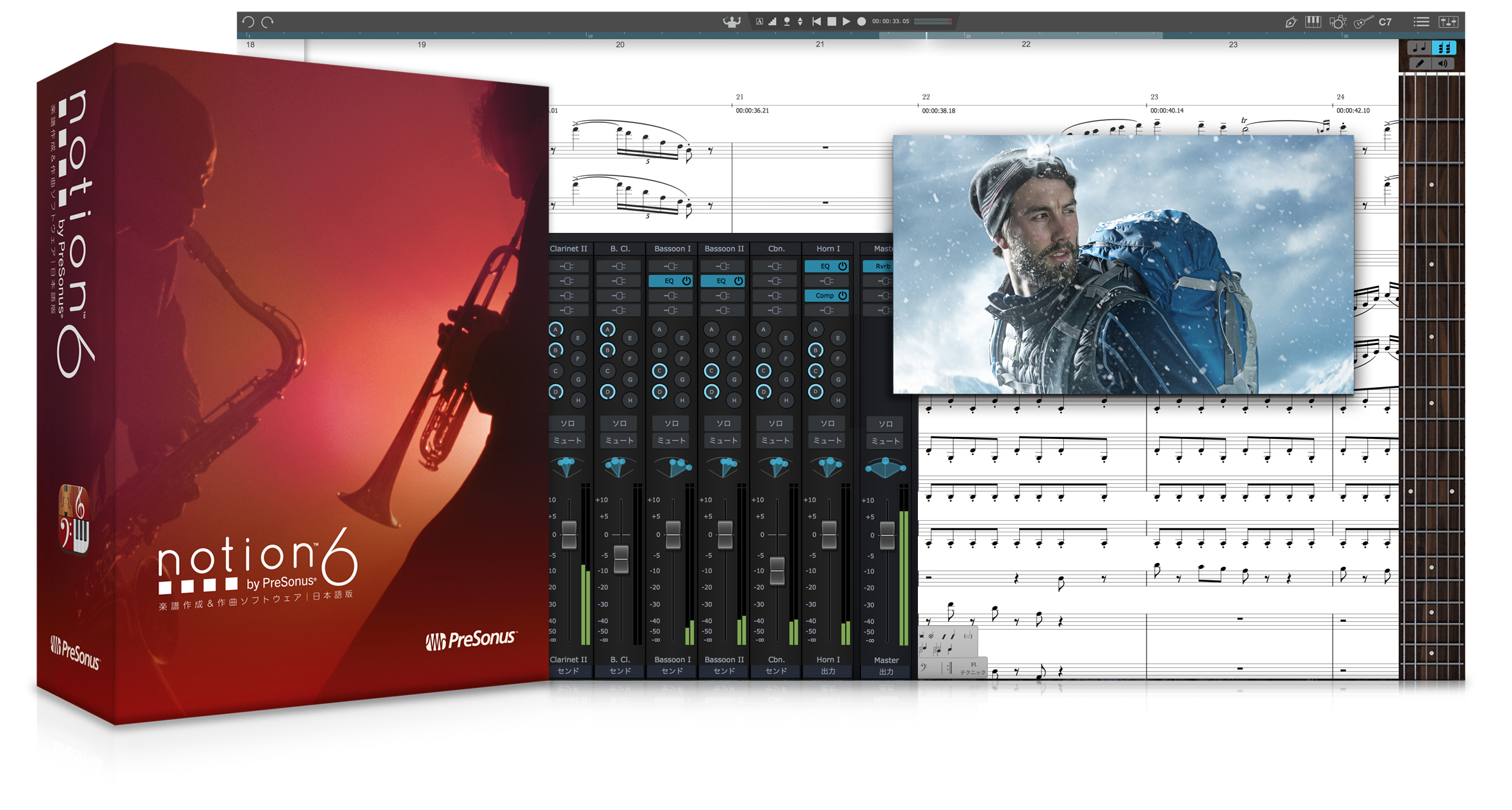
Task: Stop playback with the square button
Action: [832, 22]
